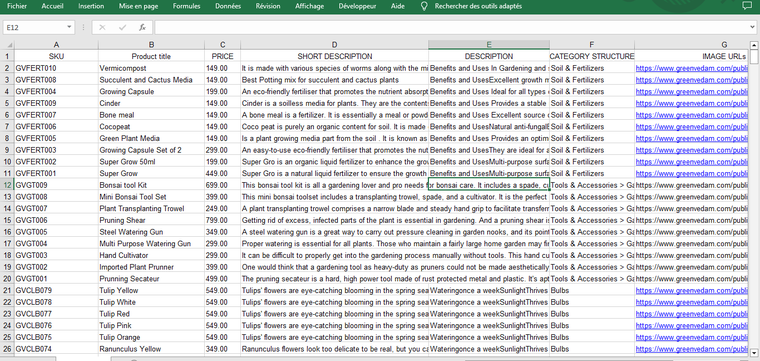Click the CATEGORY STRUCTURE header cell
Image resolution: width=760 pixels, height=361 pixels.
[592, 56]
